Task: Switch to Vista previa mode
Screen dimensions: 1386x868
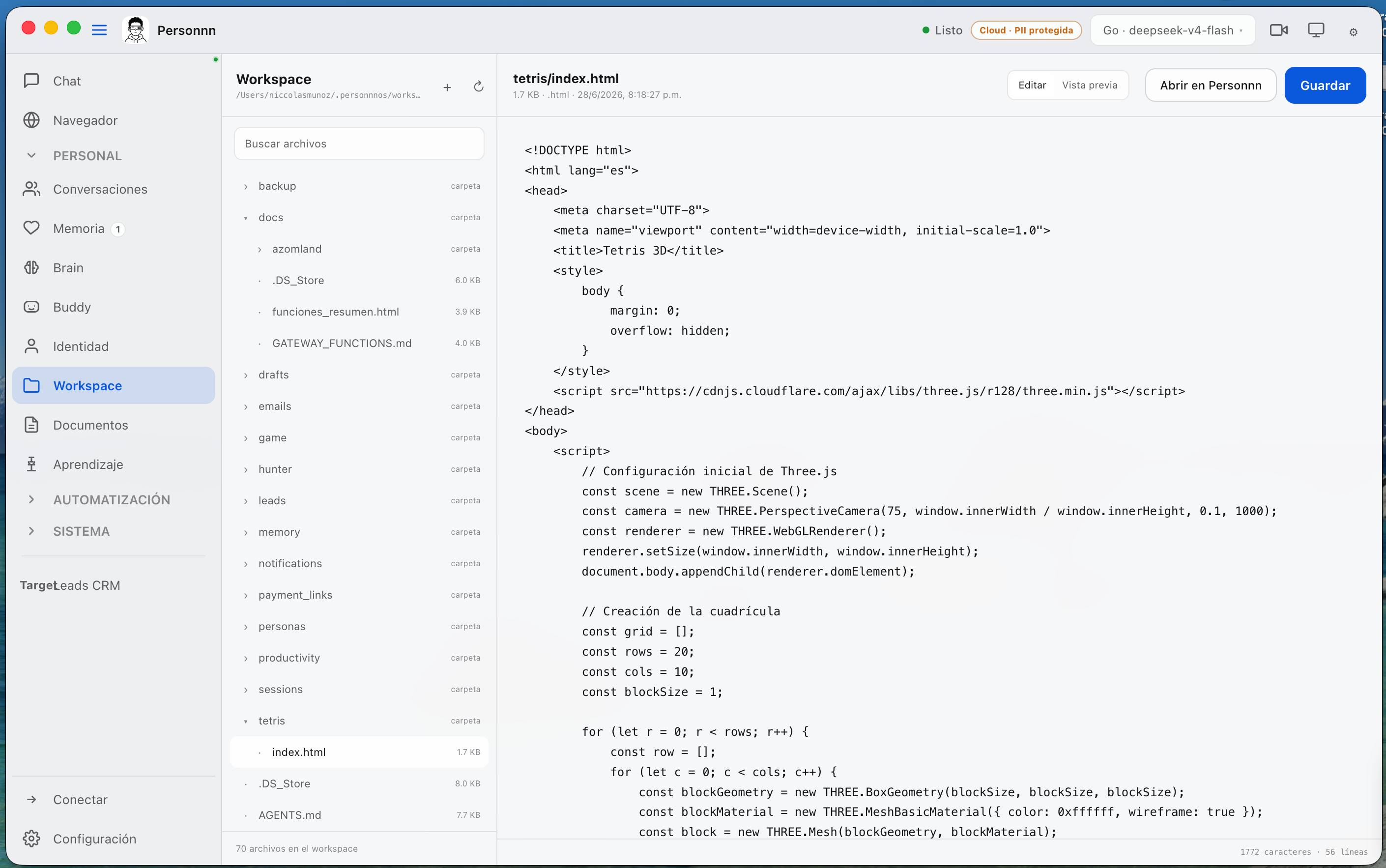Action: (1089, 85)
